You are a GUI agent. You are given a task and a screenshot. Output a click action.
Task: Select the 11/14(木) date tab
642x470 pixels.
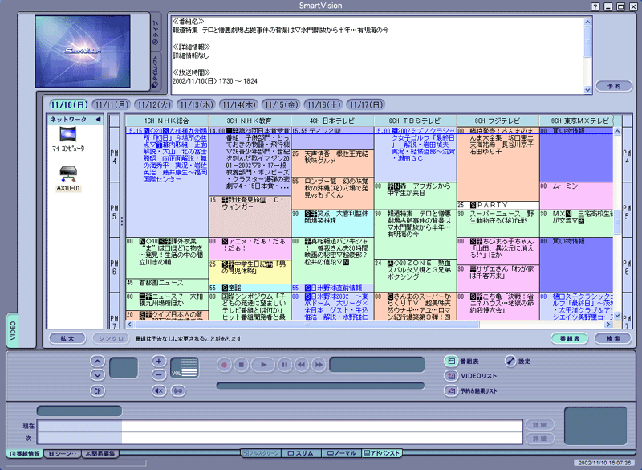click(x=238, y=105)
